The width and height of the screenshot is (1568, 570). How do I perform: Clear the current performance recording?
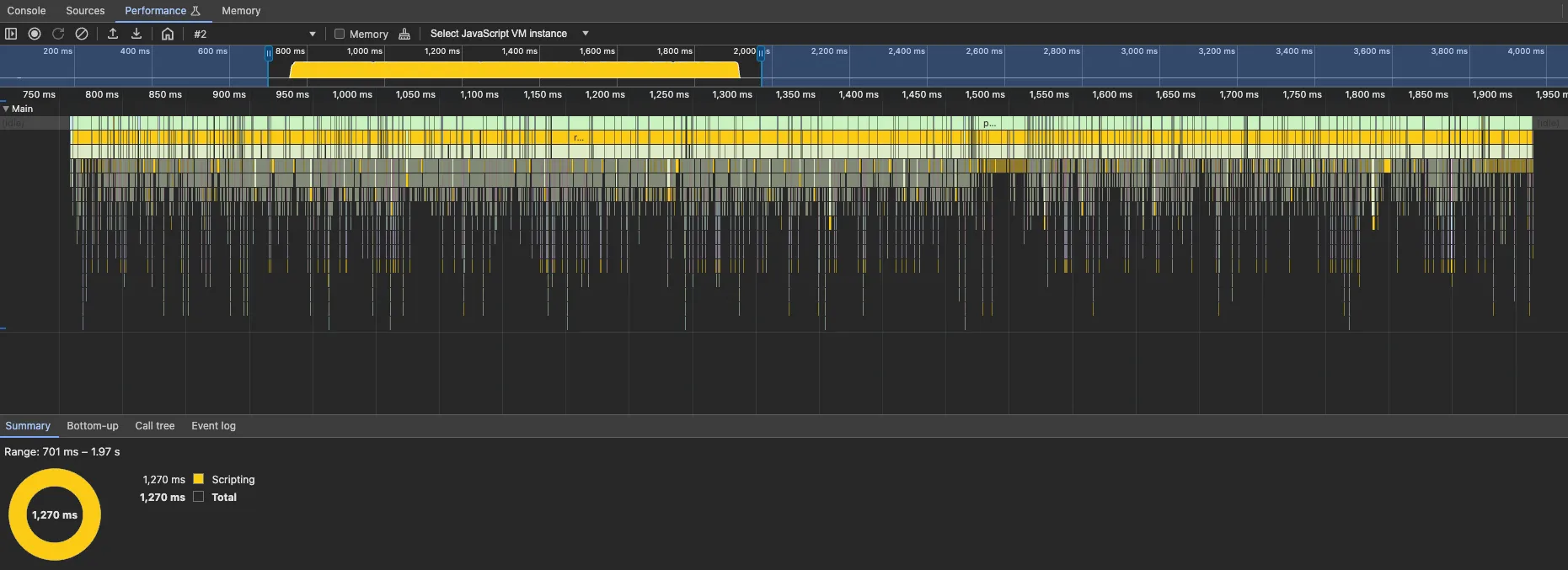pos(82,34)
